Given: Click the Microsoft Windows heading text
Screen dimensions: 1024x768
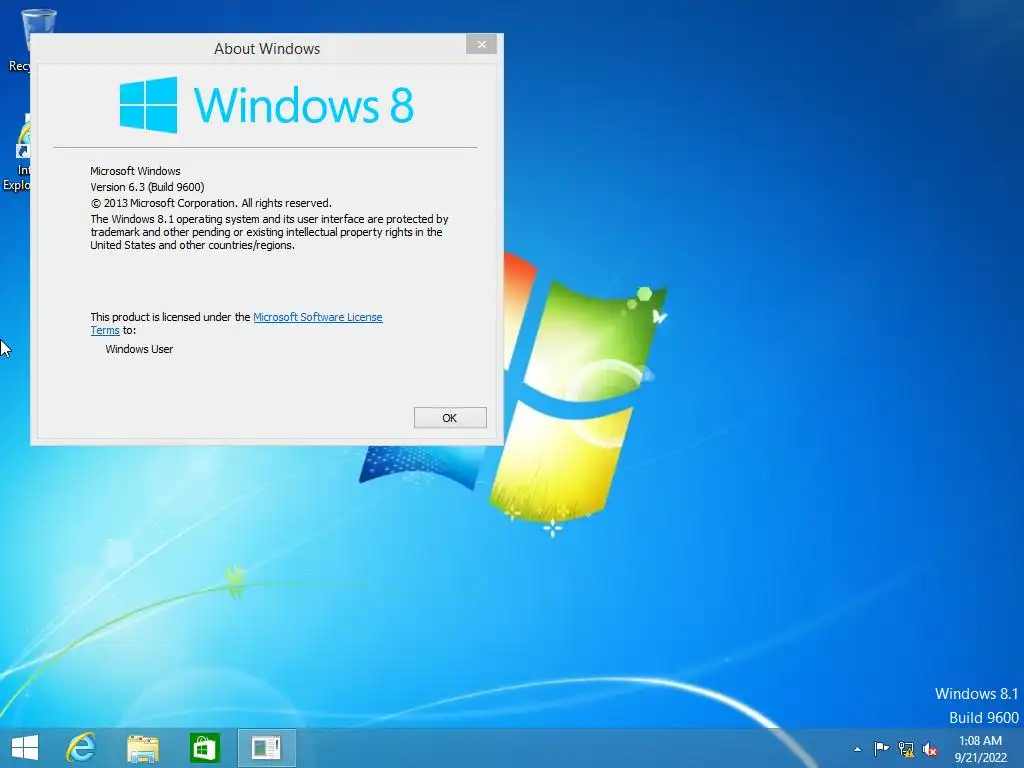Looking at the screenshot, I should [x=135, y=171].
